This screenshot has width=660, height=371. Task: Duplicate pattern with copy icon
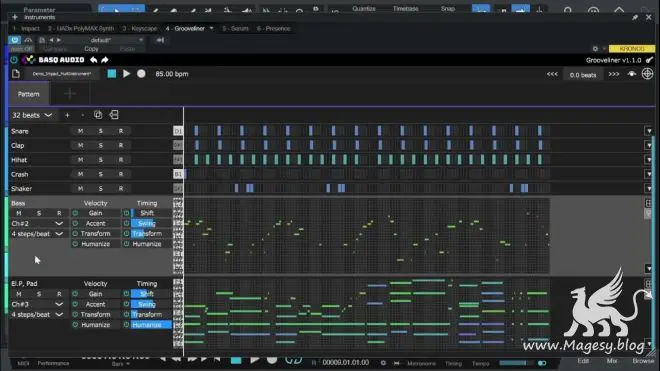click(x=98, y=115)
